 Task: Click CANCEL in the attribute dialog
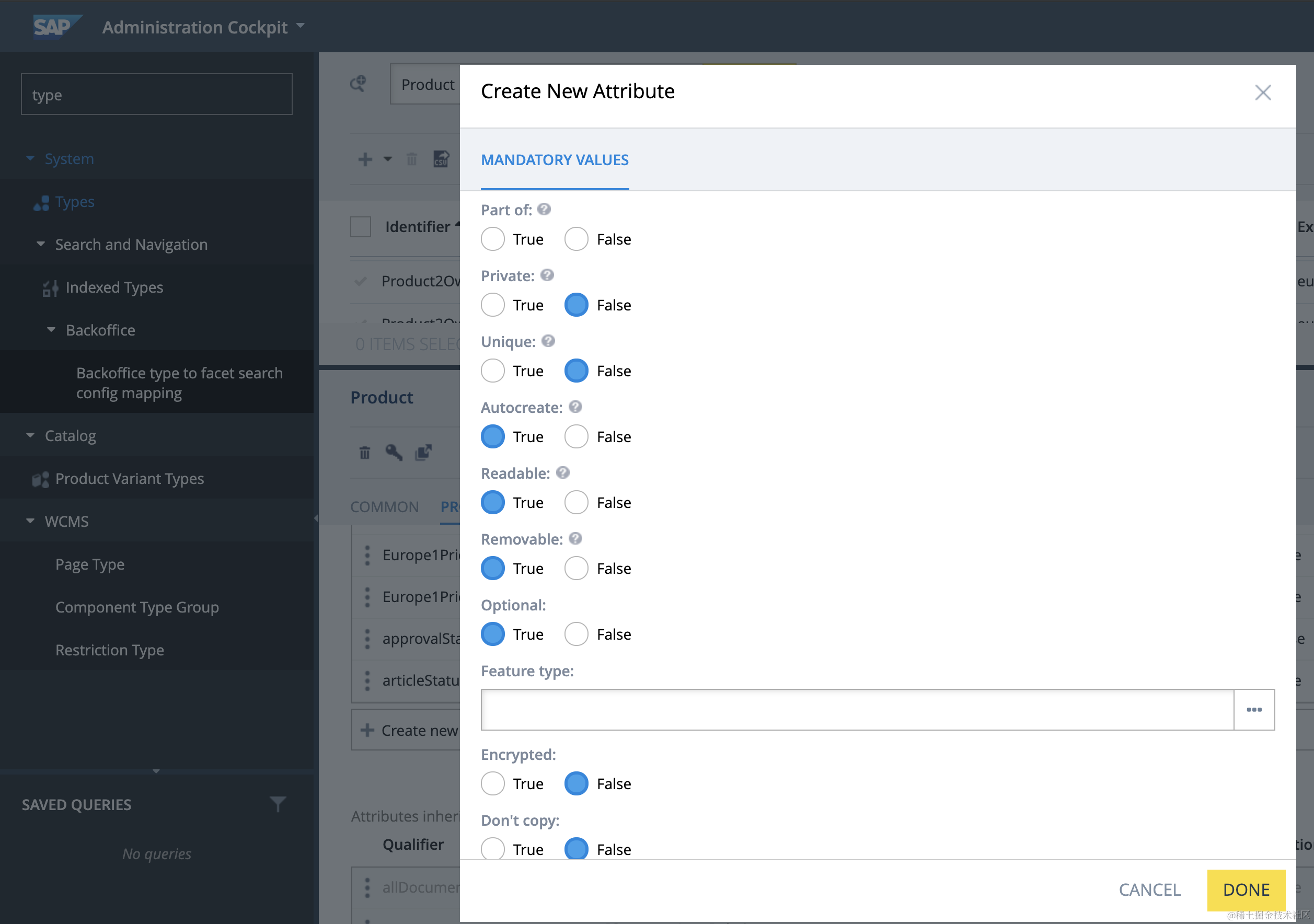point(1149,889)
